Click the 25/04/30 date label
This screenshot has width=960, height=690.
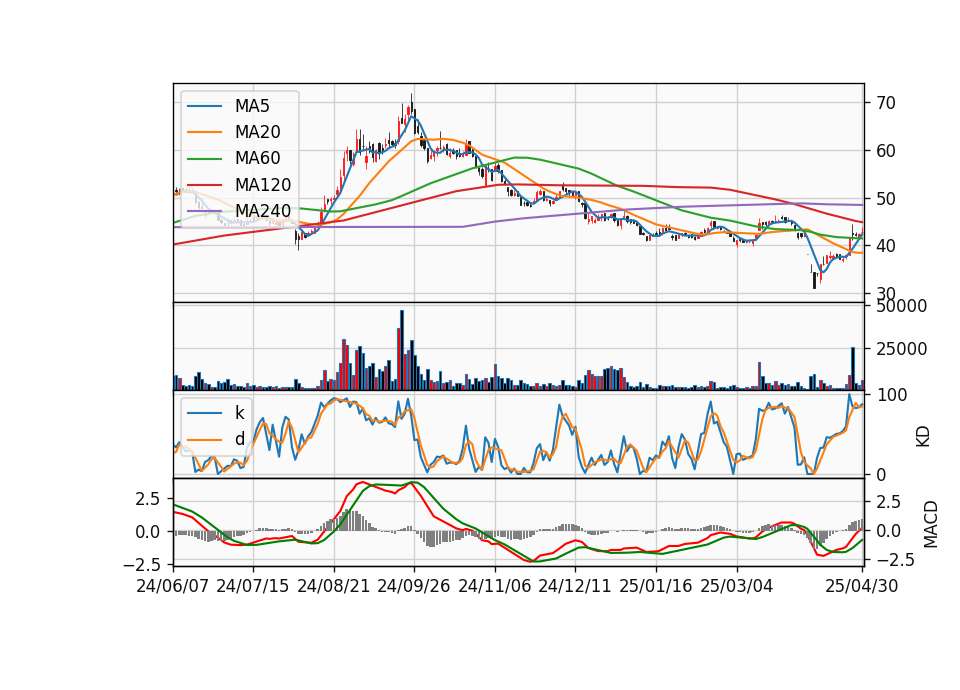pyautogui.click(x=862, y=586)
